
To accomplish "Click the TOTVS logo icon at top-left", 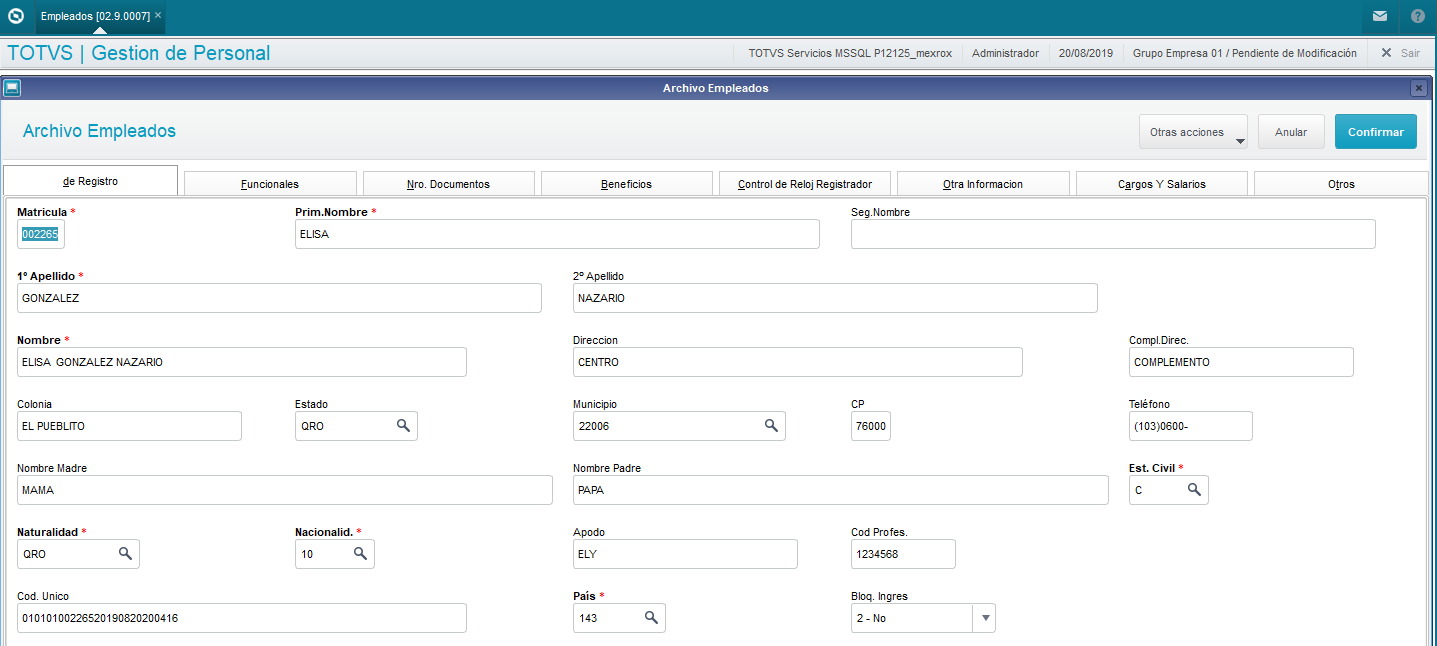I will (x=15, y=16).
